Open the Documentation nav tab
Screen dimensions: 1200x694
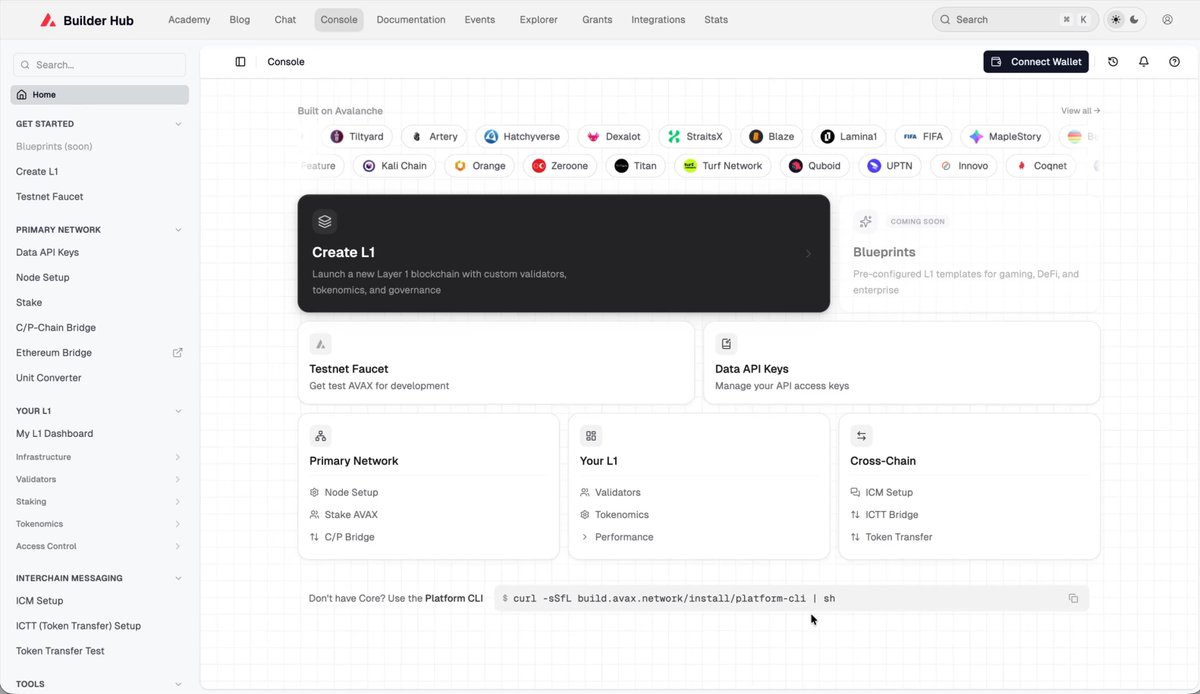(x=411, y=20)
